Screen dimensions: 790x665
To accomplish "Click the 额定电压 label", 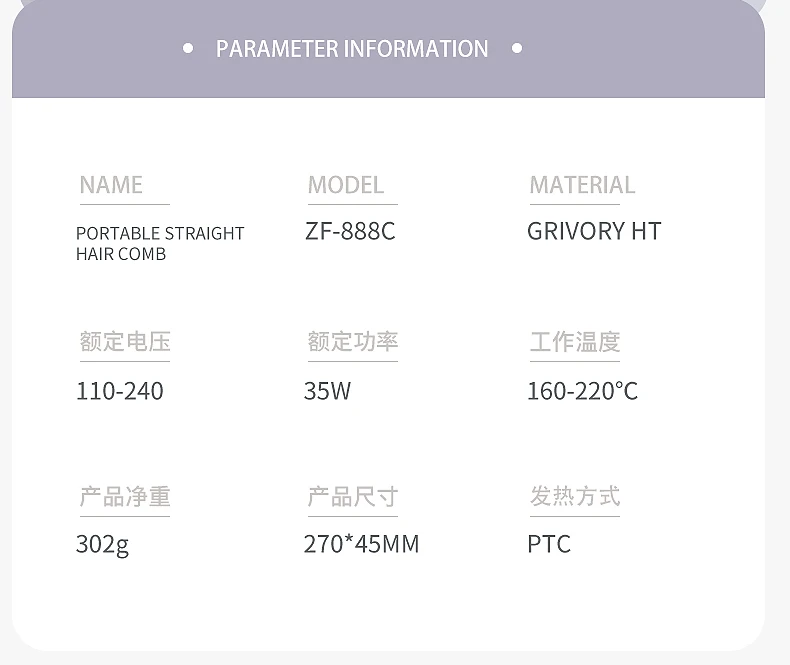I will 125,341.
